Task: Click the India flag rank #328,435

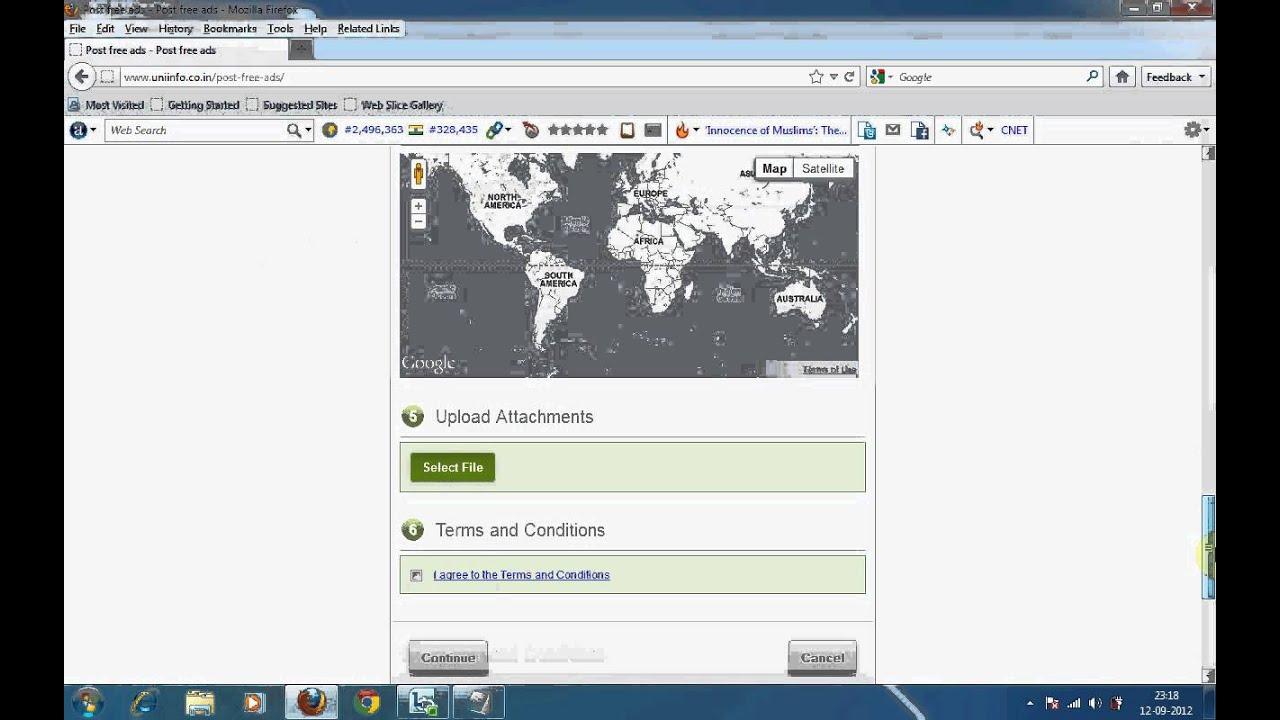Action: tap(416, 130)
